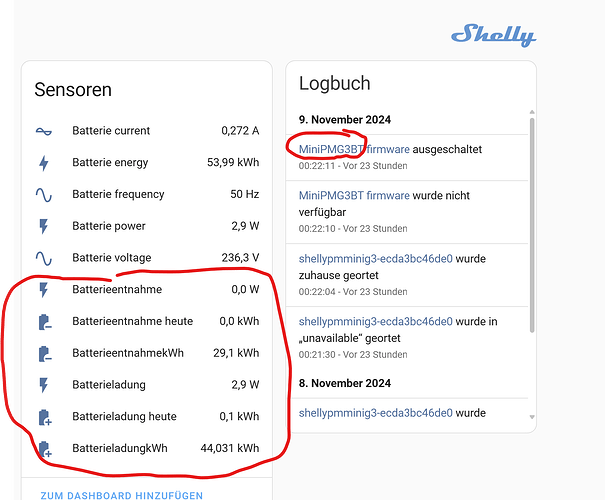Viewport: 605px width, 500px height.
Task: Open shellypmminig3 link under 8. November 2024
Action: click(x=375, y=413)
